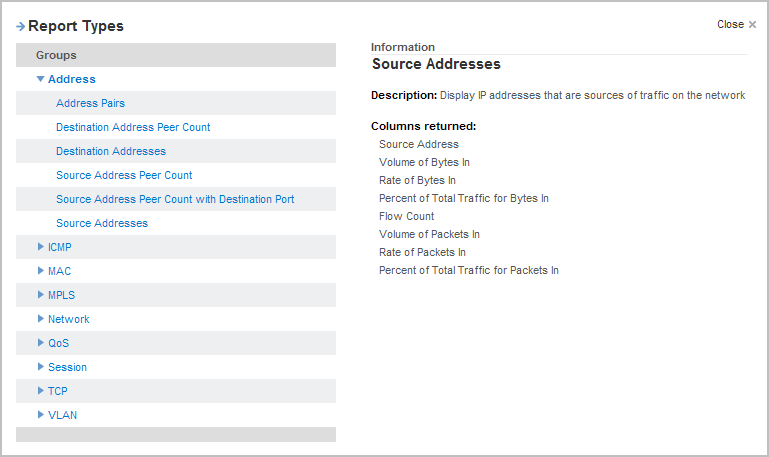Expand the QoS group triangle
This screenshot has height=457, width=769.
[x=41, y=343]
